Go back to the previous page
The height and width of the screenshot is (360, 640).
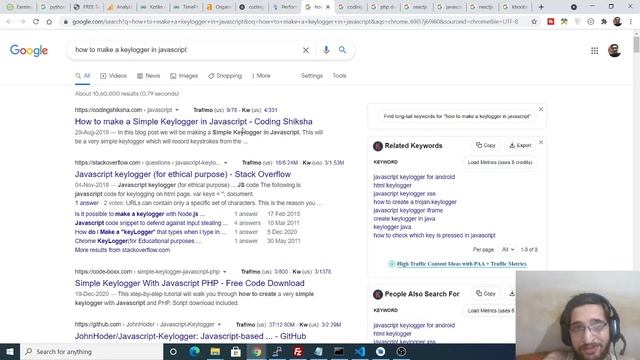click(x=9, y=21)
